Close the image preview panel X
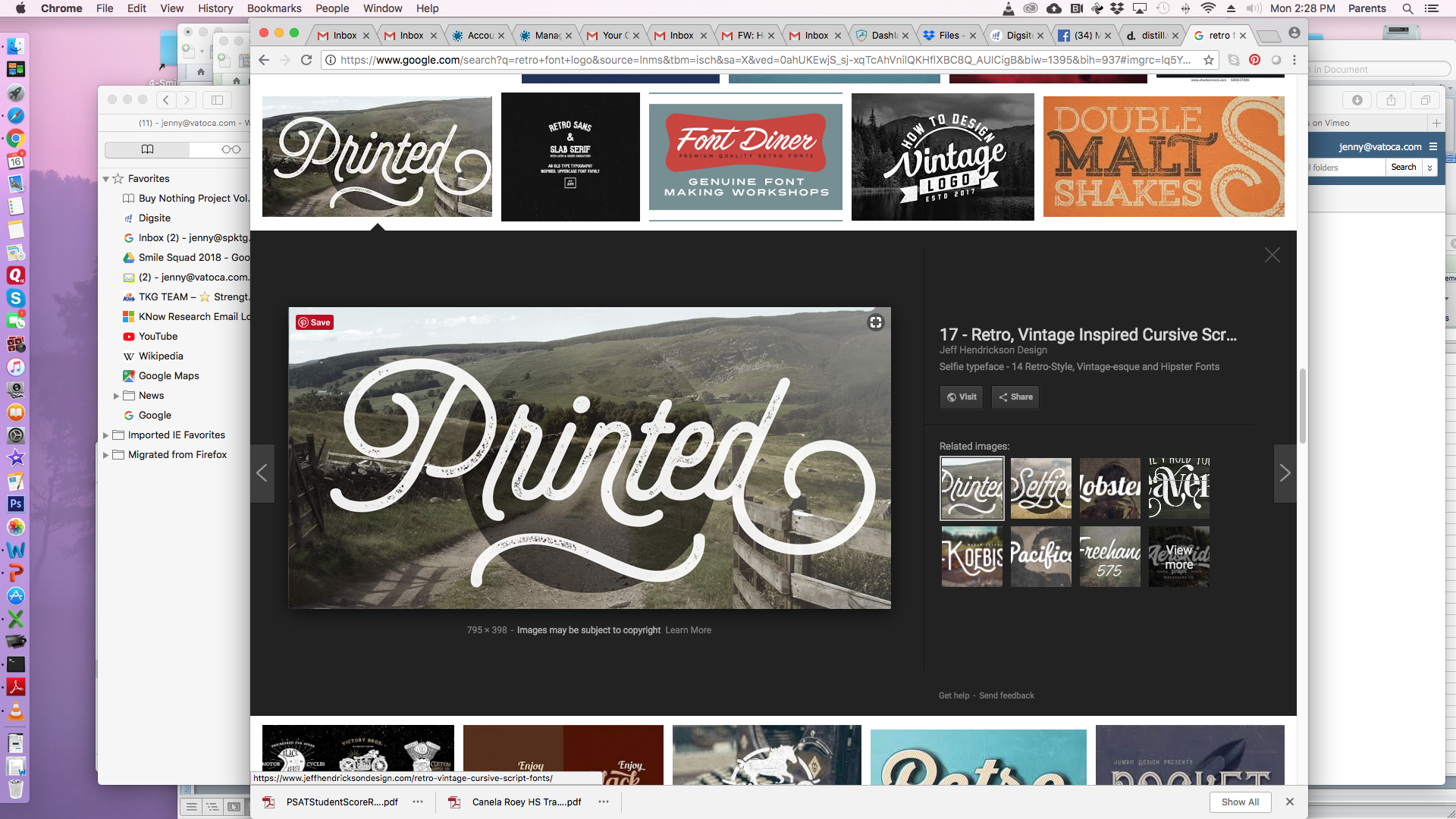The width and height of the screenshot is (1456, 819). click(x=1272, y=256)
